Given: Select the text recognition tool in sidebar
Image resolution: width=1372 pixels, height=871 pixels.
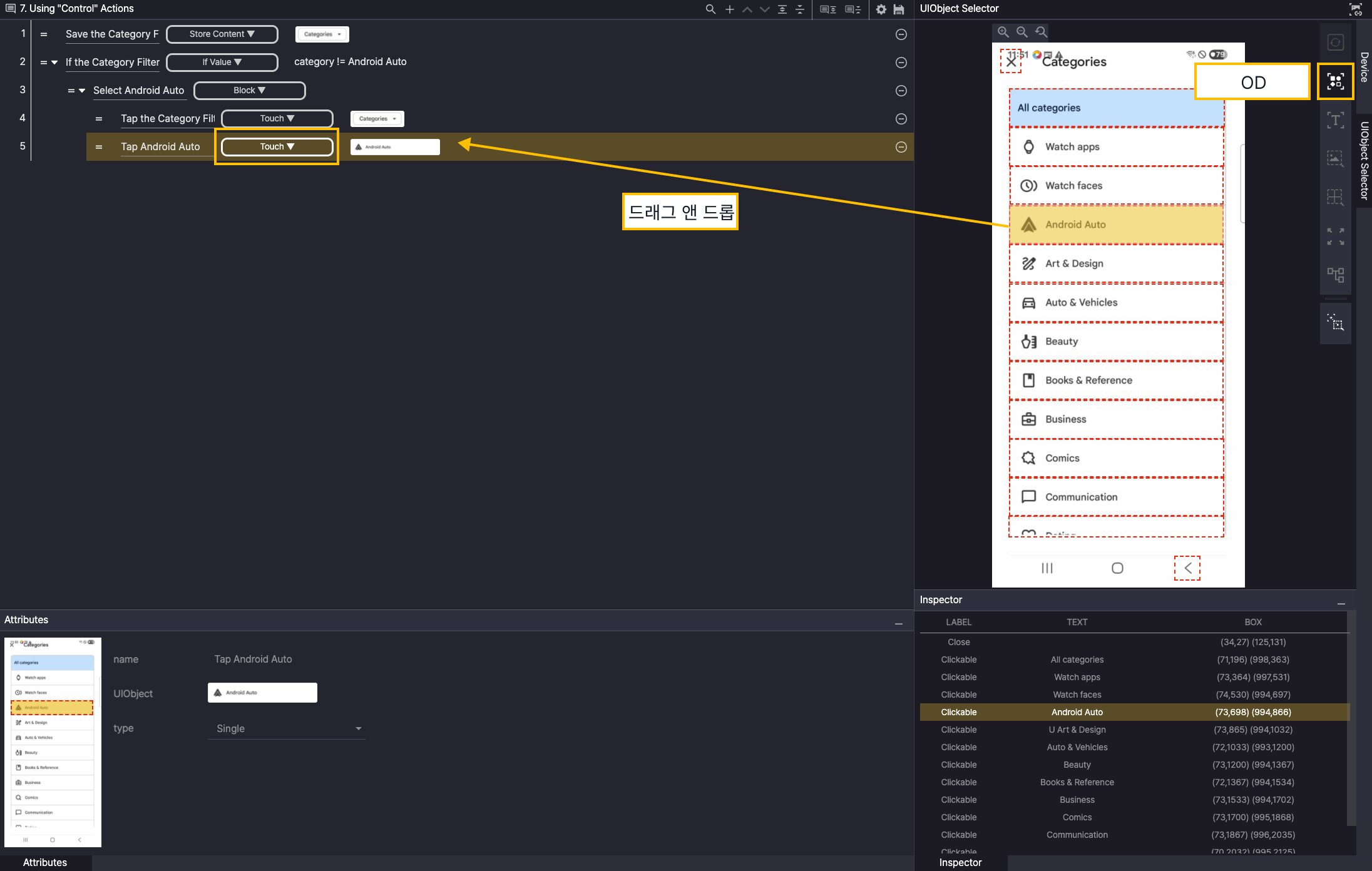Looking at the screenshot, I should pyautogui.click(x=1335, y=120).
